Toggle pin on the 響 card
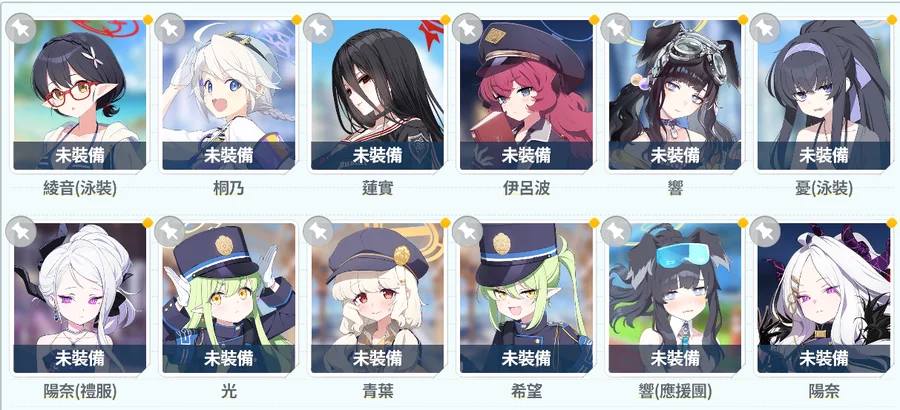This screenshot has height=410, width=900. click(x=616, y=28)
